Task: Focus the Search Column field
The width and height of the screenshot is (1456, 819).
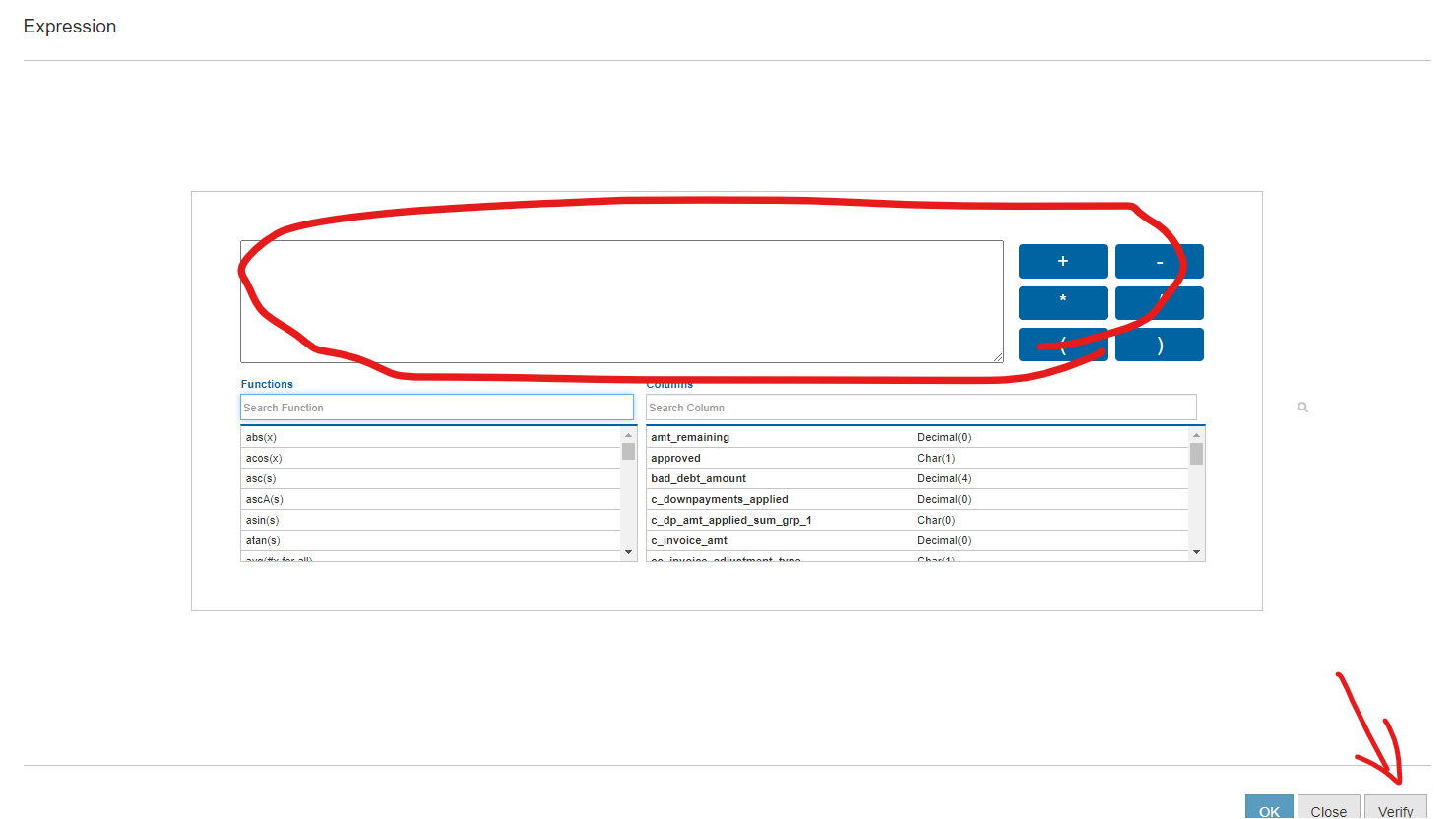Action: [x=920, y=408]
